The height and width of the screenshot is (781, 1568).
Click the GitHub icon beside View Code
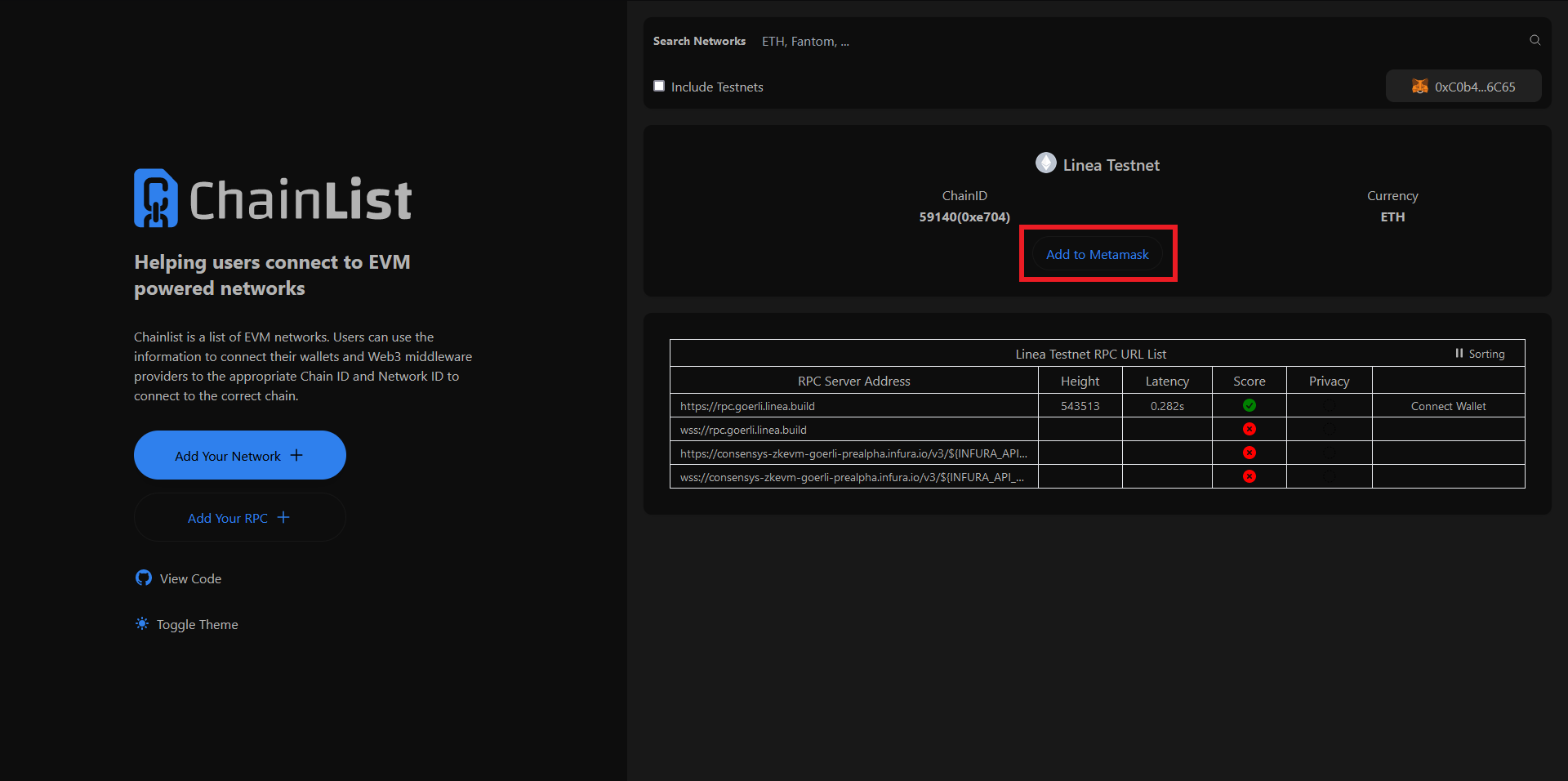tap(144, 578)
